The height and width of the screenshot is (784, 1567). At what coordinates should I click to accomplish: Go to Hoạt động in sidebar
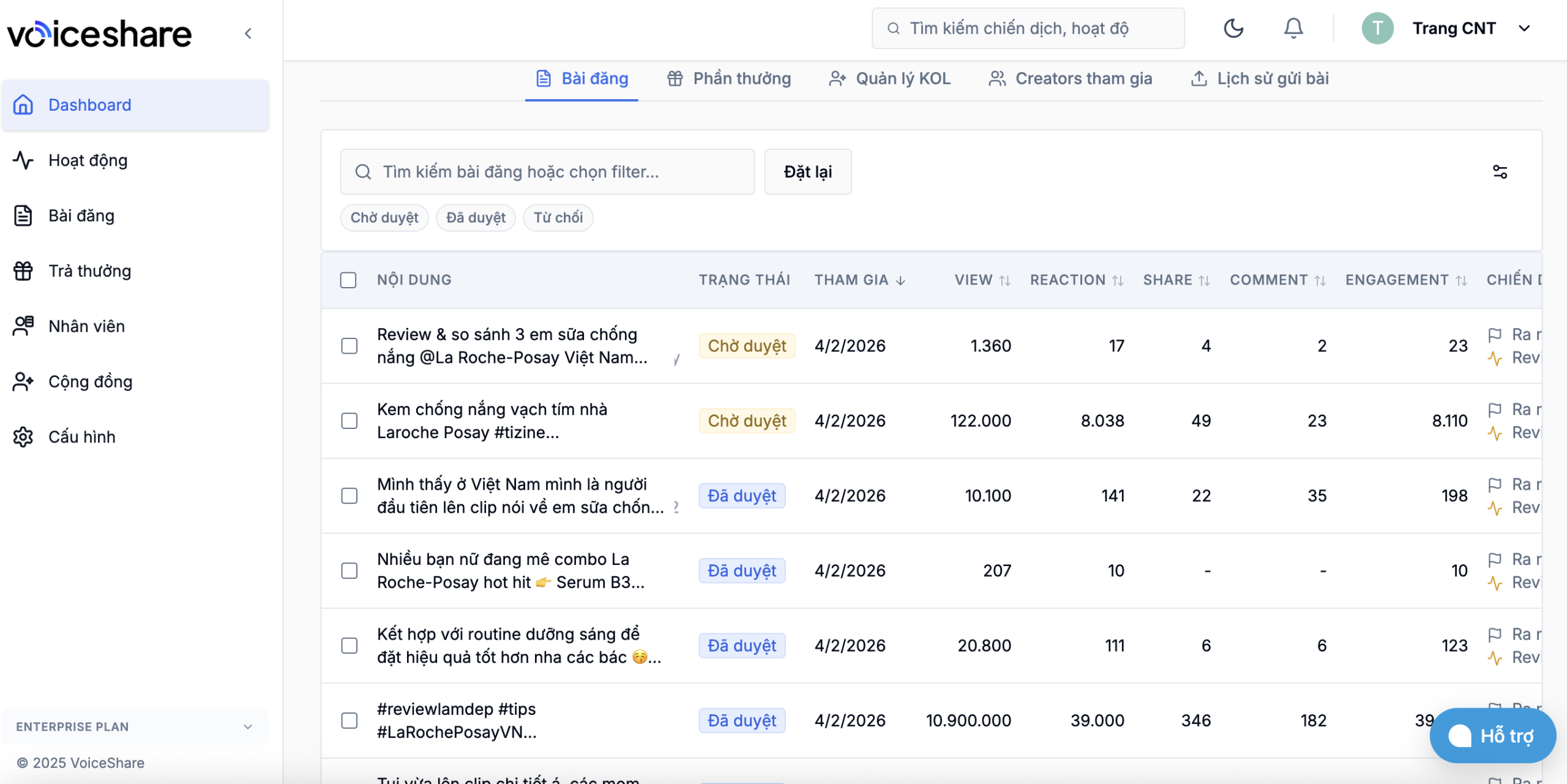135,160
